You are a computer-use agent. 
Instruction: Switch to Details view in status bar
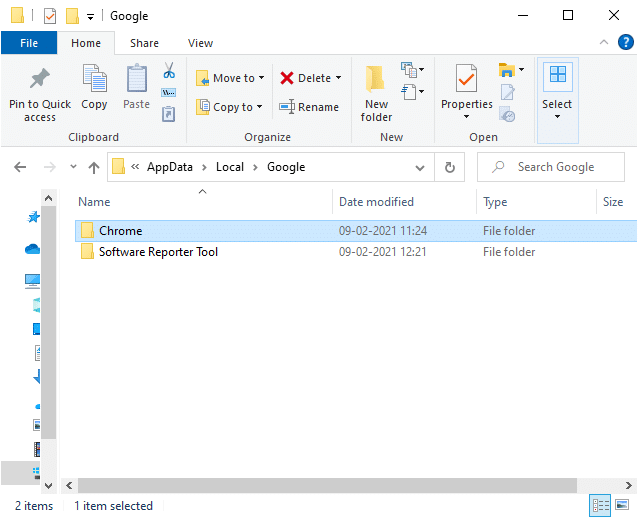(x=600, y=505)
